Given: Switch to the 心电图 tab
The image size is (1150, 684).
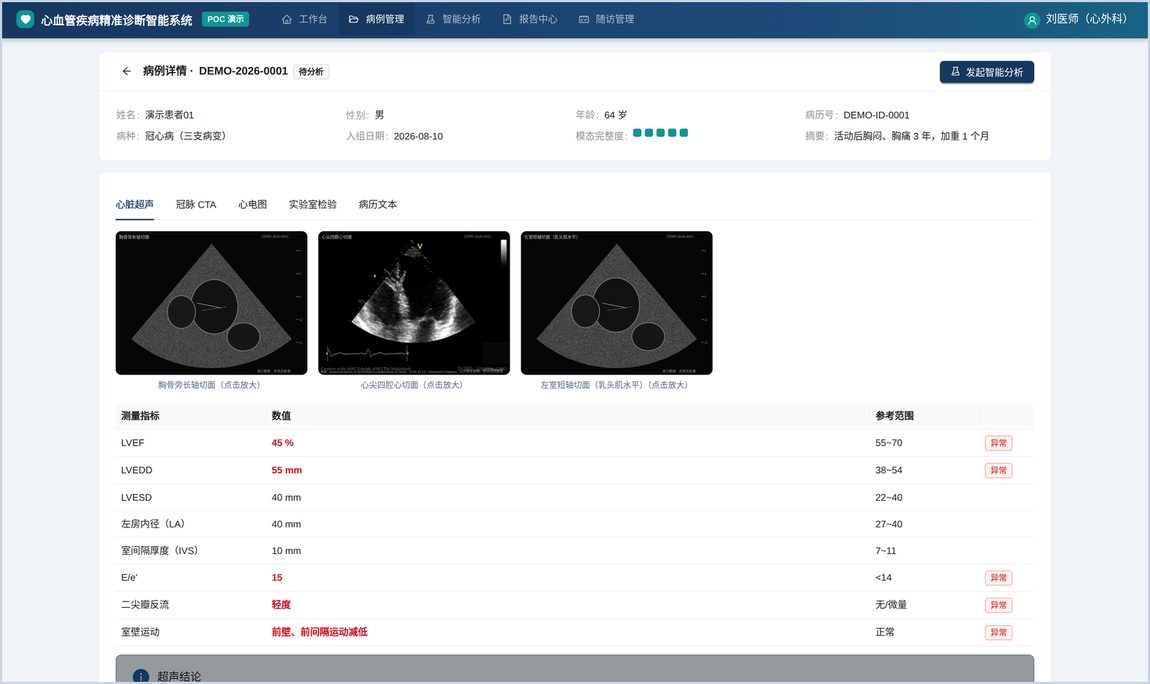Looking at the screenshot, I should (252, 205).
